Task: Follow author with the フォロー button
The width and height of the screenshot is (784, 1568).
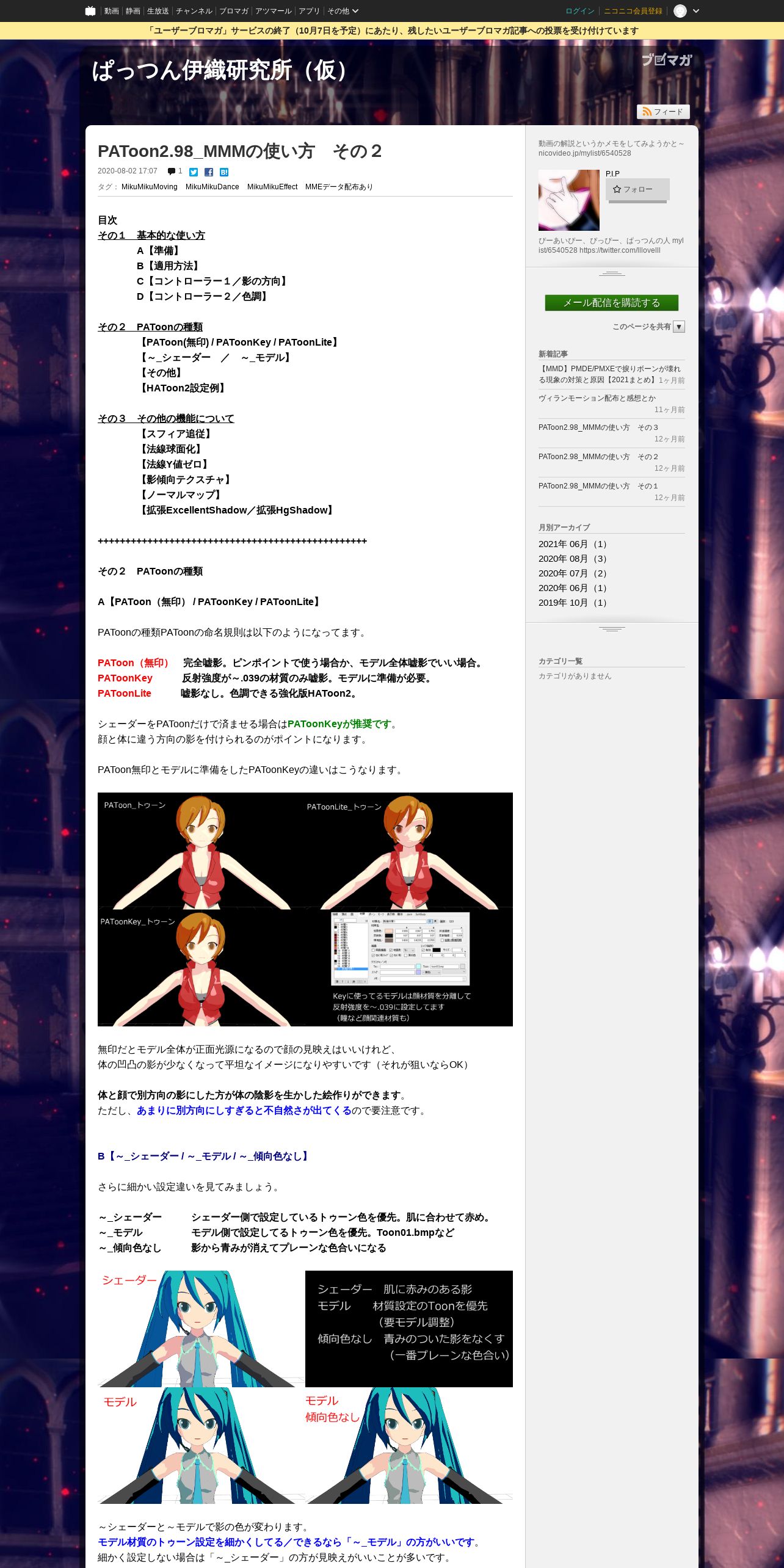Action: 637,189
